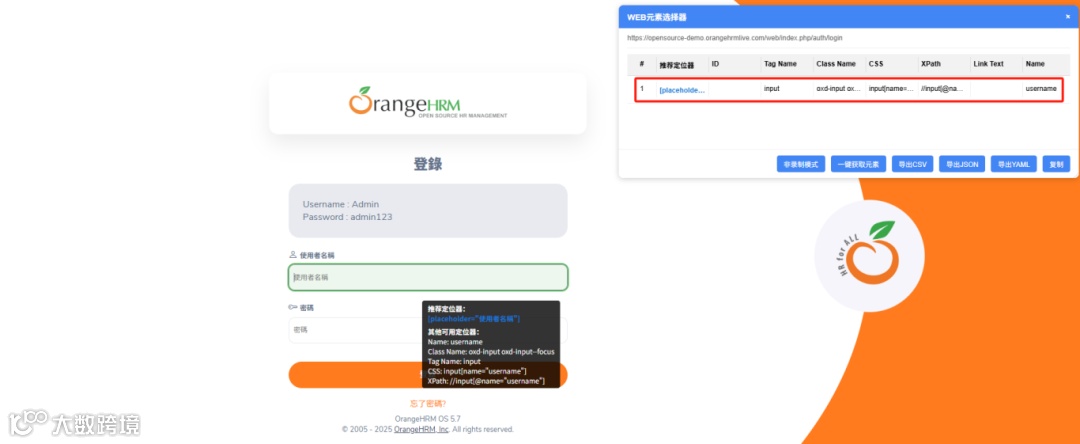The height and width of the screenshot is (444, 1080).
Task: Click the 一键获取元素 button
Action: pos(858,165)
